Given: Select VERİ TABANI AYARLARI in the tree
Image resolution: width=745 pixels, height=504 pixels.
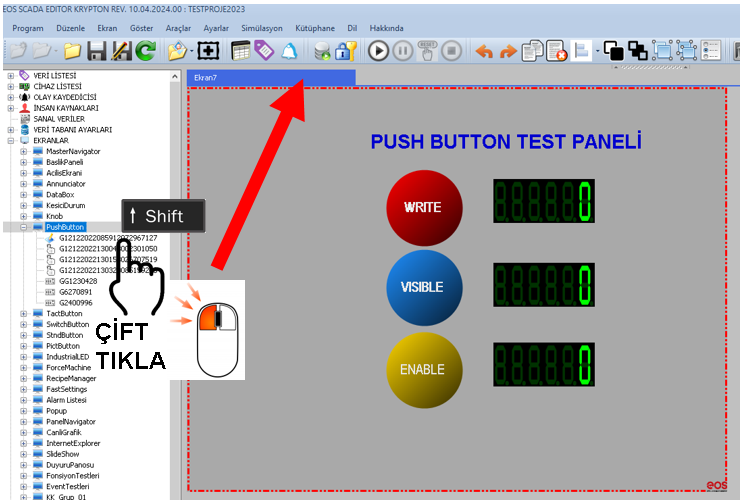Looking at the screenshot, I should tap(73, 130).
